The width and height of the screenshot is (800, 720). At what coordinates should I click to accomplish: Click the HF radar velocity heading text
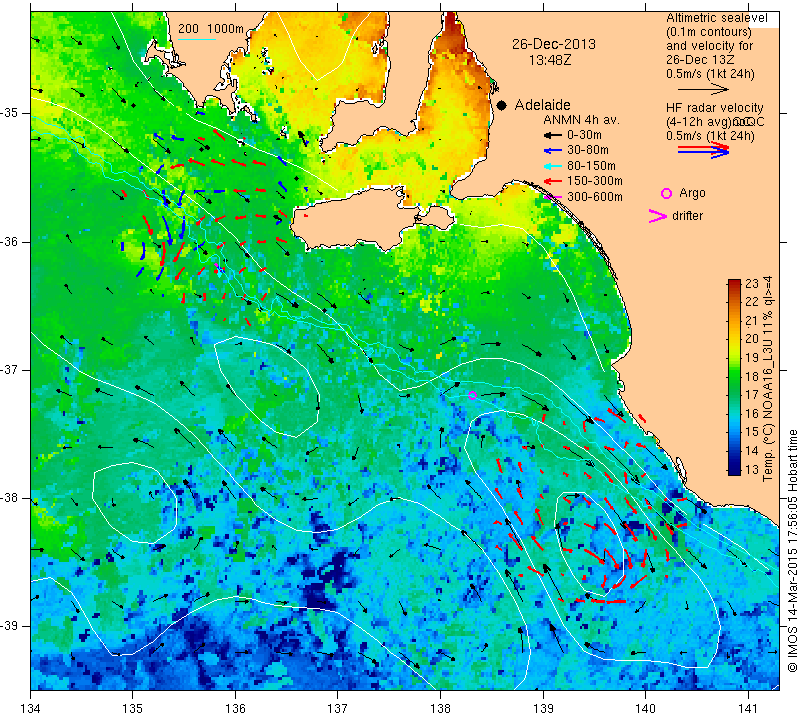(714, 108)
